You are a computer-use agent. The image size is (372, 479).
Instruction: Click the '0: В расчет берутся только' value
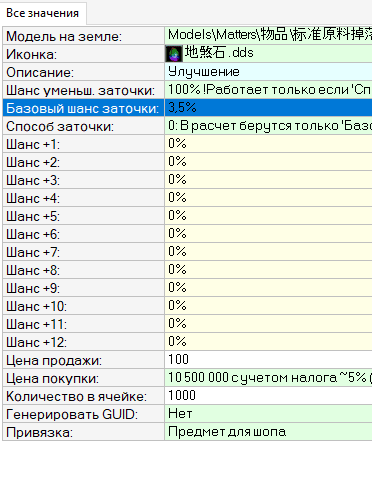point(268,126)
